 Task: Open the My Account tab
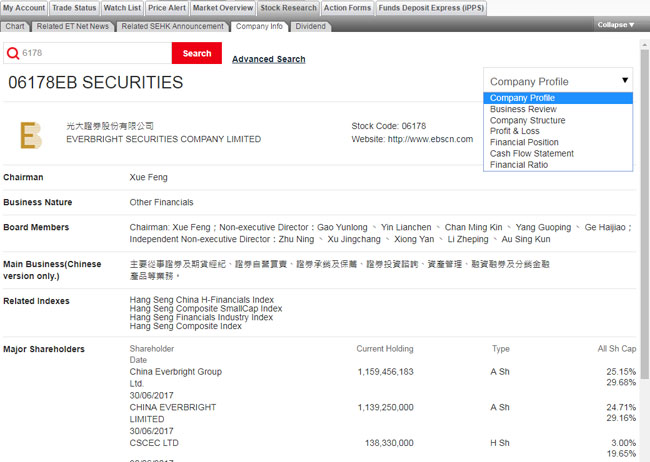tap(24, 8)
